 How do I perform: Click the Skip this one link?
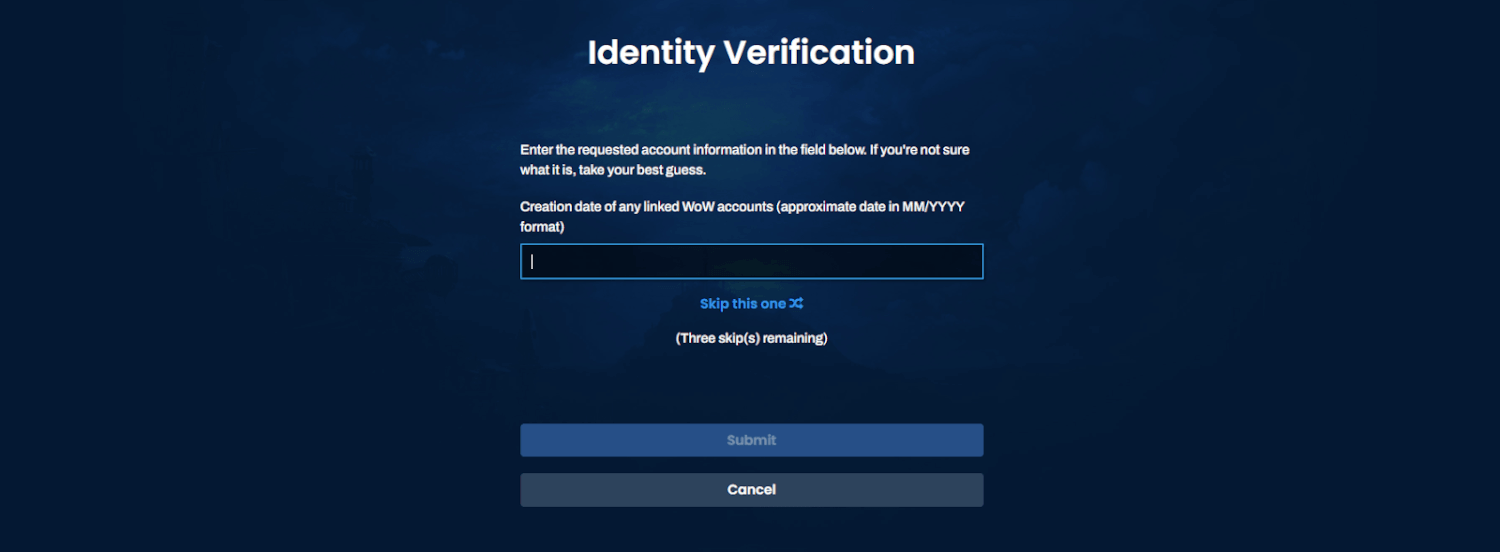743,303
